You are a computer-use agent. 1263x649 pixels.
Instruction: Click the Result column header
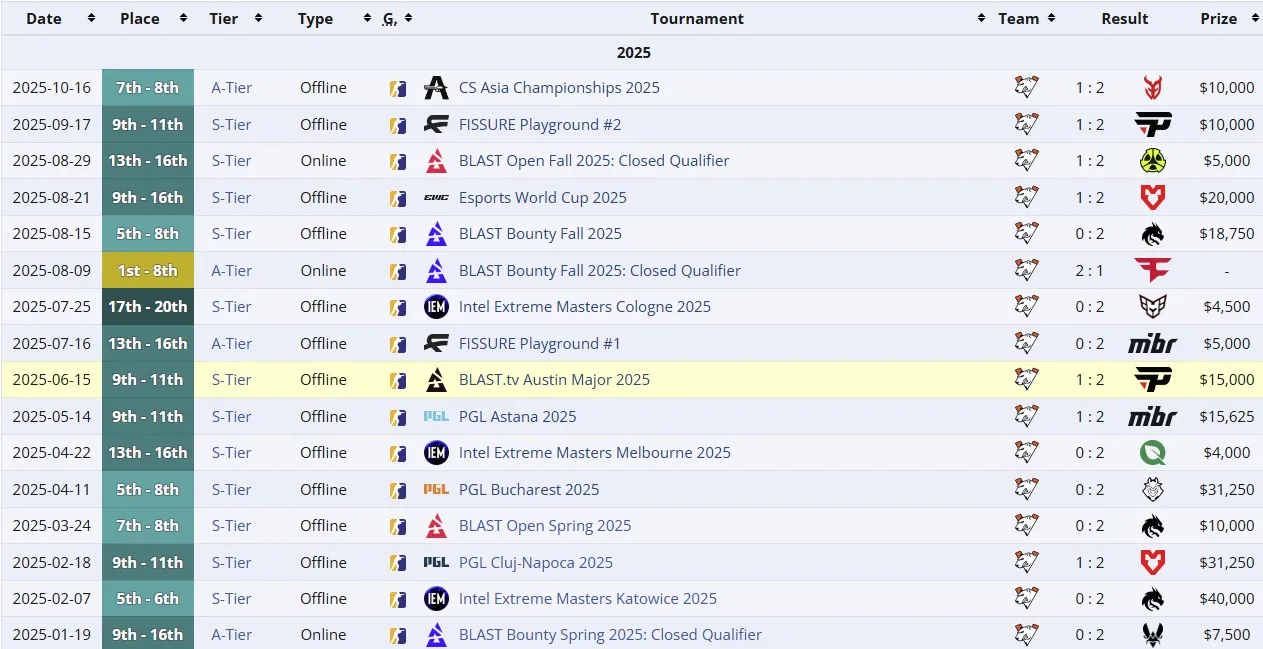point(1125,18)
